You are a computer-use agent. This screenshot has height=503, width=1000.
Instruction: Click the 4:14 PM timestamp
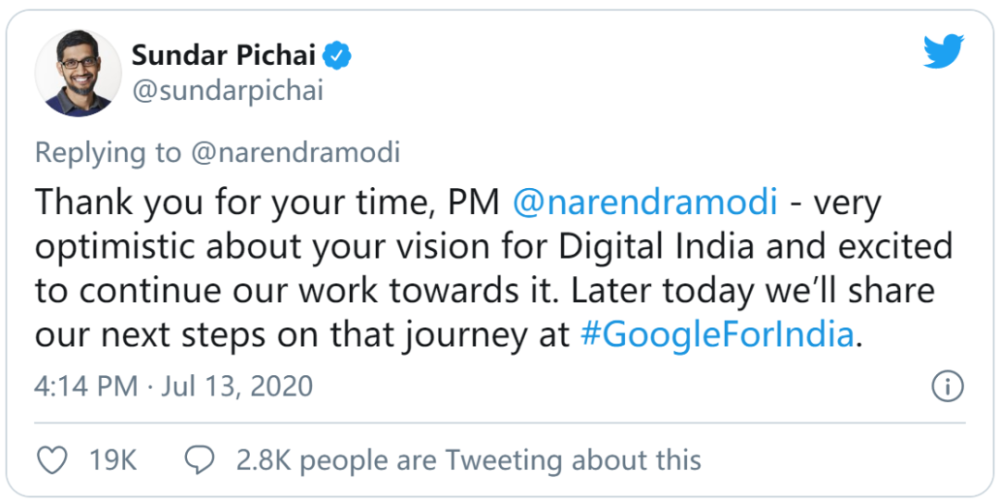click(86, 386)
